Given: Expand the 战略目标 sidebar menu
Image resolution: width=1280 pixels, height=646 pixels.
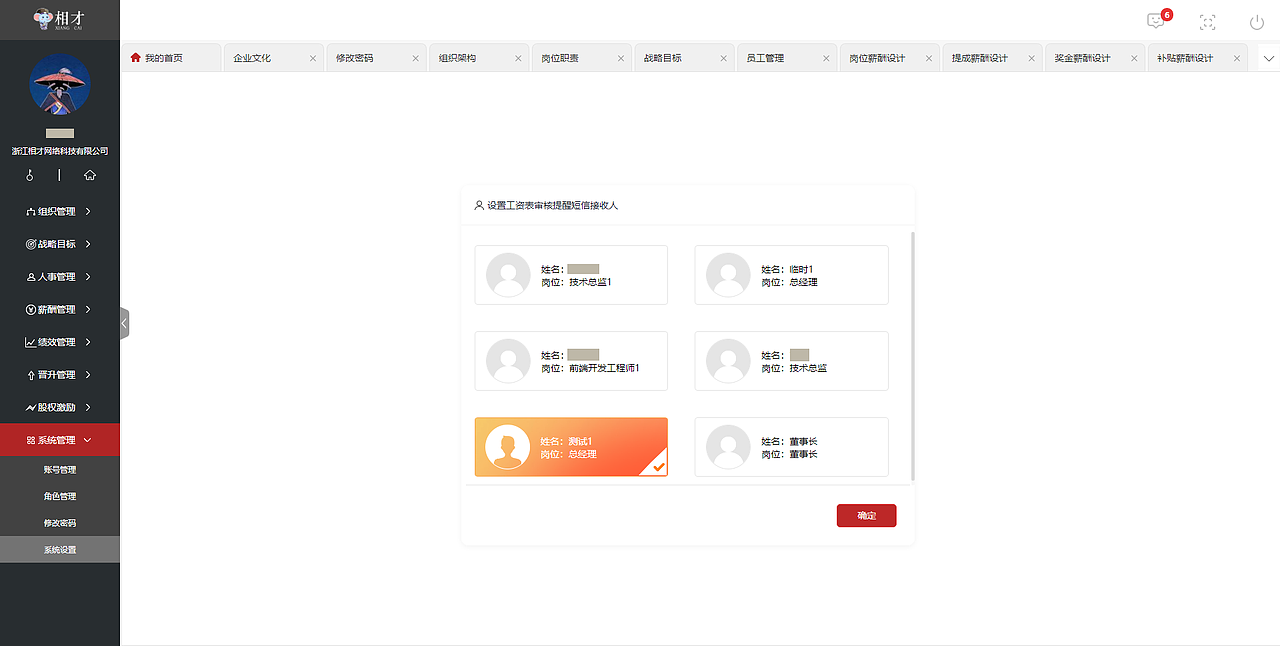Looking at the screenshot, I should (60, 244).
